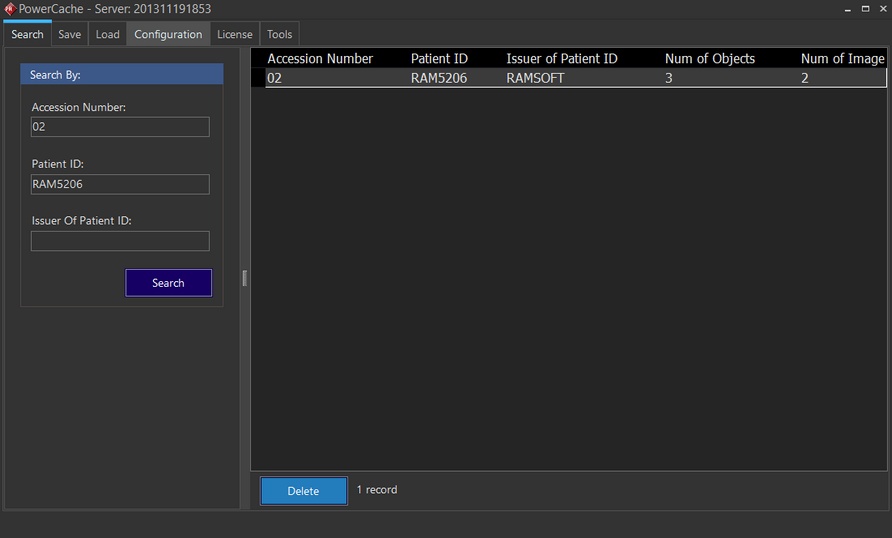
Task: Sort by Accession Number column header
Action: click(x=320, y=59)
